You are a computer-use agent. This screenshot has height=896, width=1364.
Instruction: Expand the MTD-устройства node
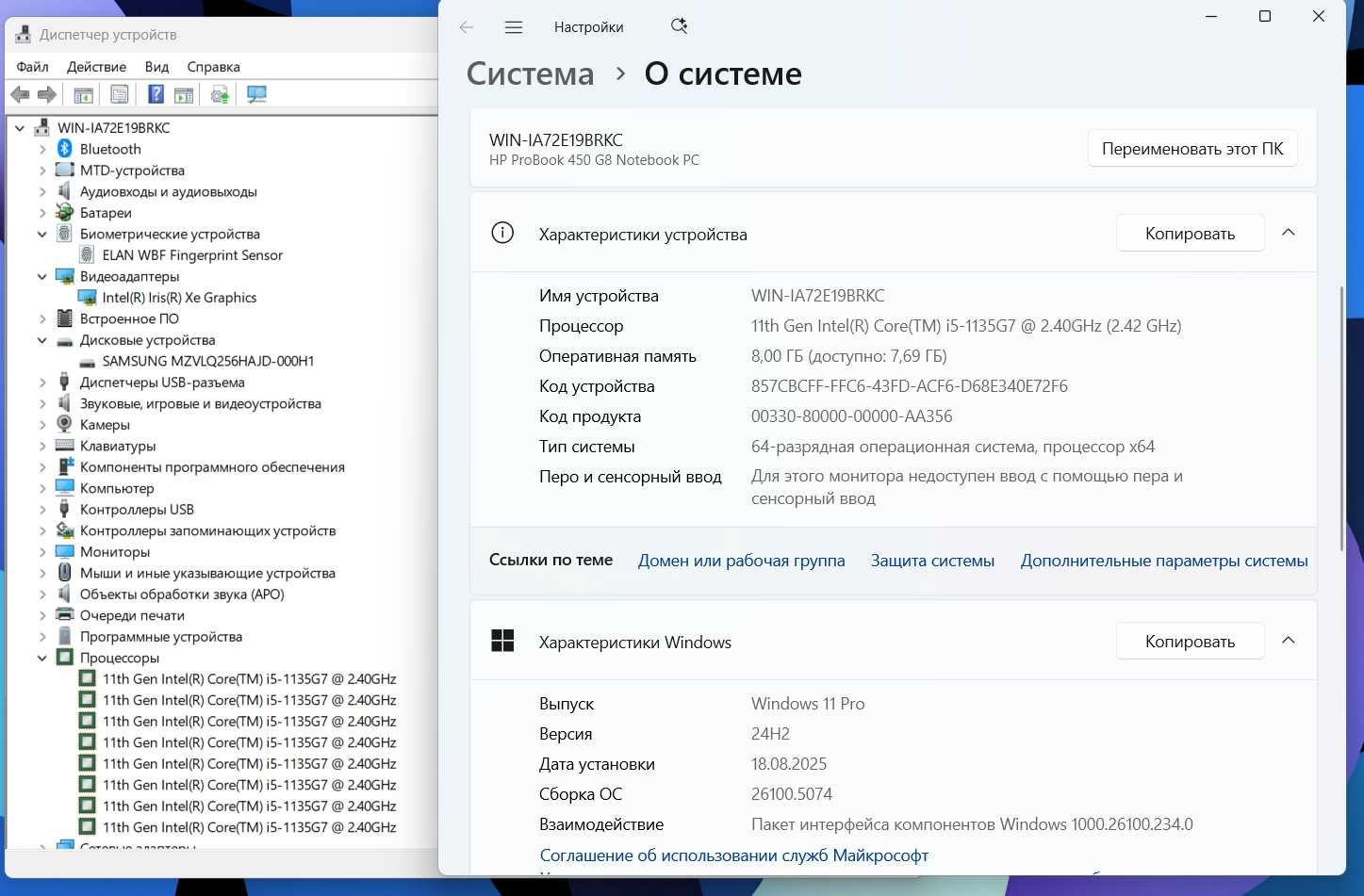point(42,171)
